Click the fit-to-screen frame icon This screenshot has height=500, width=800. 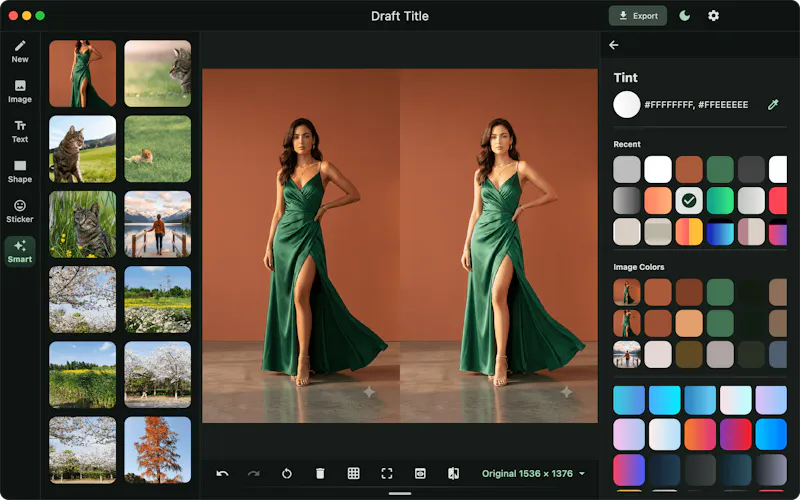(x=387, y=473)
